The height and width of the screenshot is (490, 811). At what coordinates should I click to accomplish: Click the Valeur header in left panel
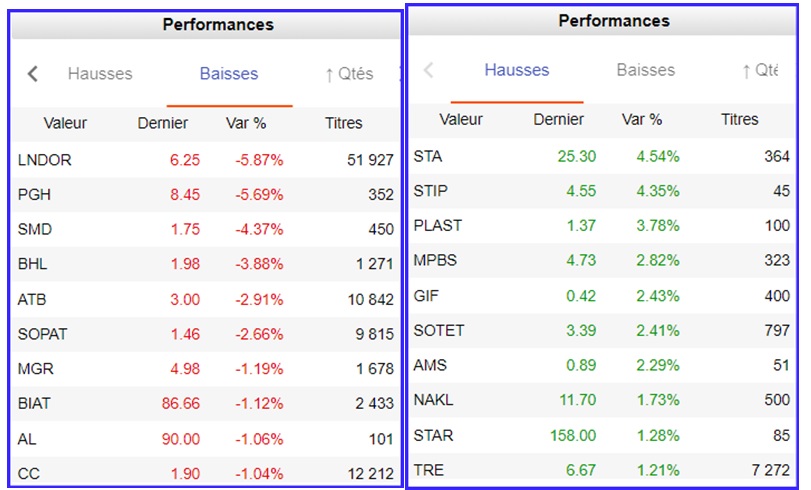coord(65,124)
